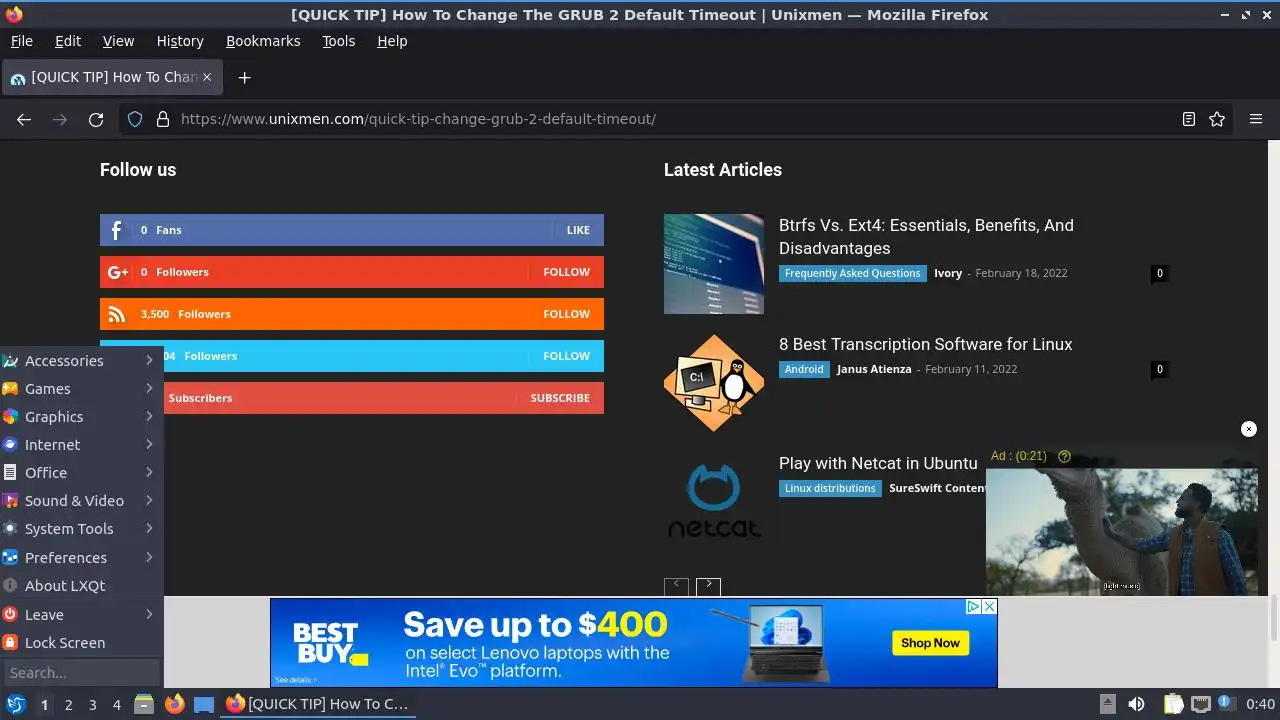This screenshot has height=720, width=1280.
Task: Open the Tools menu
Action: point(339,41)
